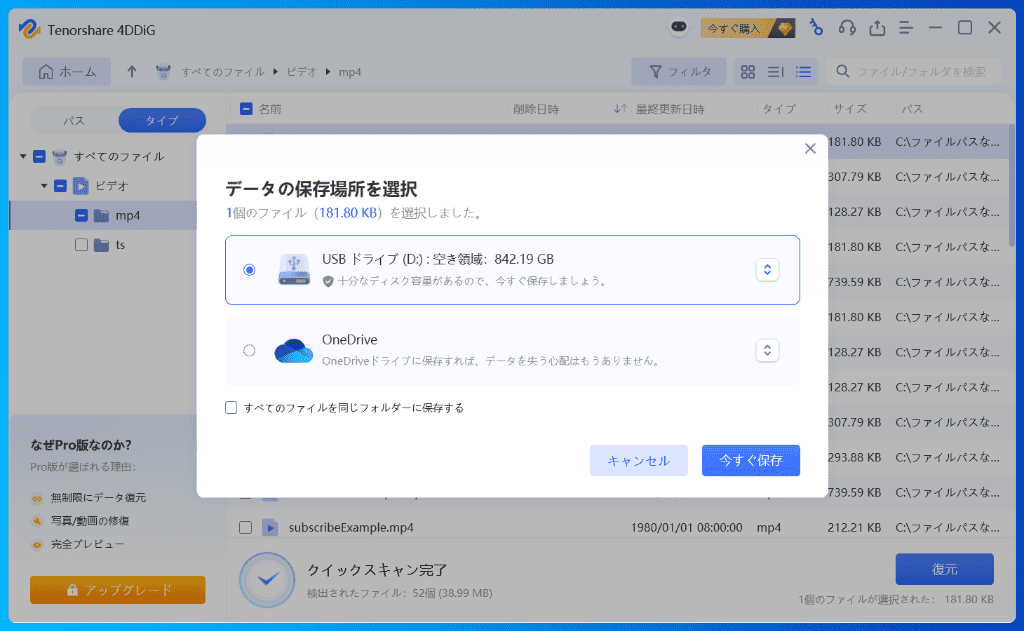This screenshot has height=631, width=1024.
Task: Click the 1980/01/01 08:00:00 date cell
Action: (686, 527)
